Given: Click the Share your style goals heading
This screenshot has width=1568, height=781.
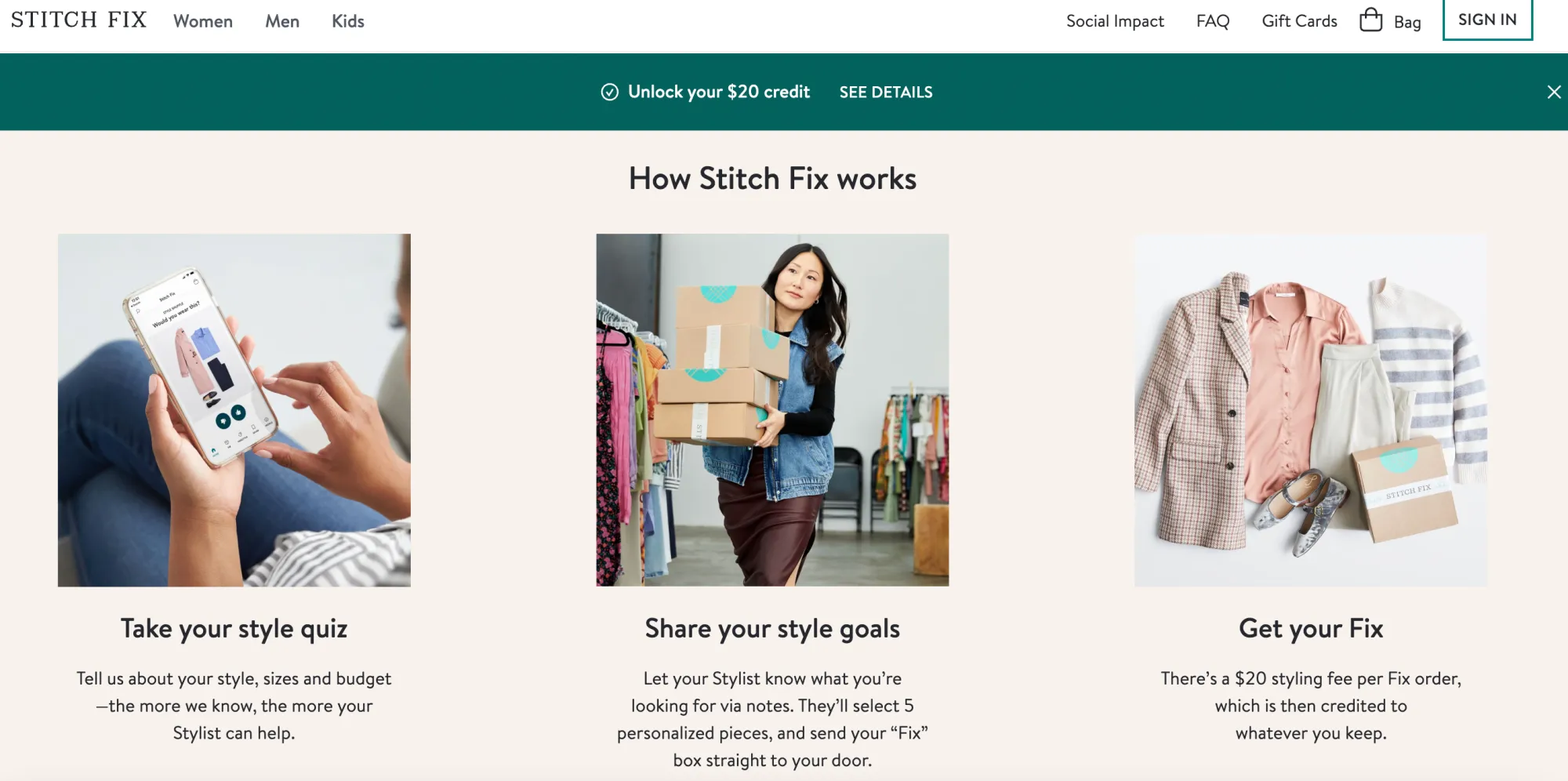Looking at the screenshot, I should pyautogui.click(x=772, y=629).
